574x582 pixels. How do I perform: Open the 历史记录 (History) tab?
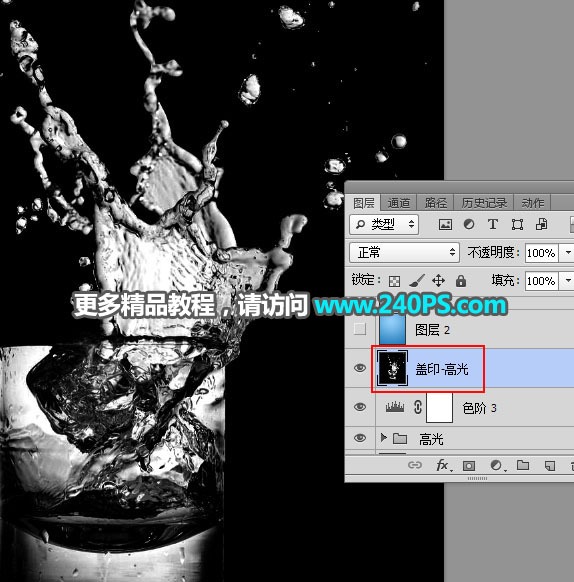[x=483, y=203]
